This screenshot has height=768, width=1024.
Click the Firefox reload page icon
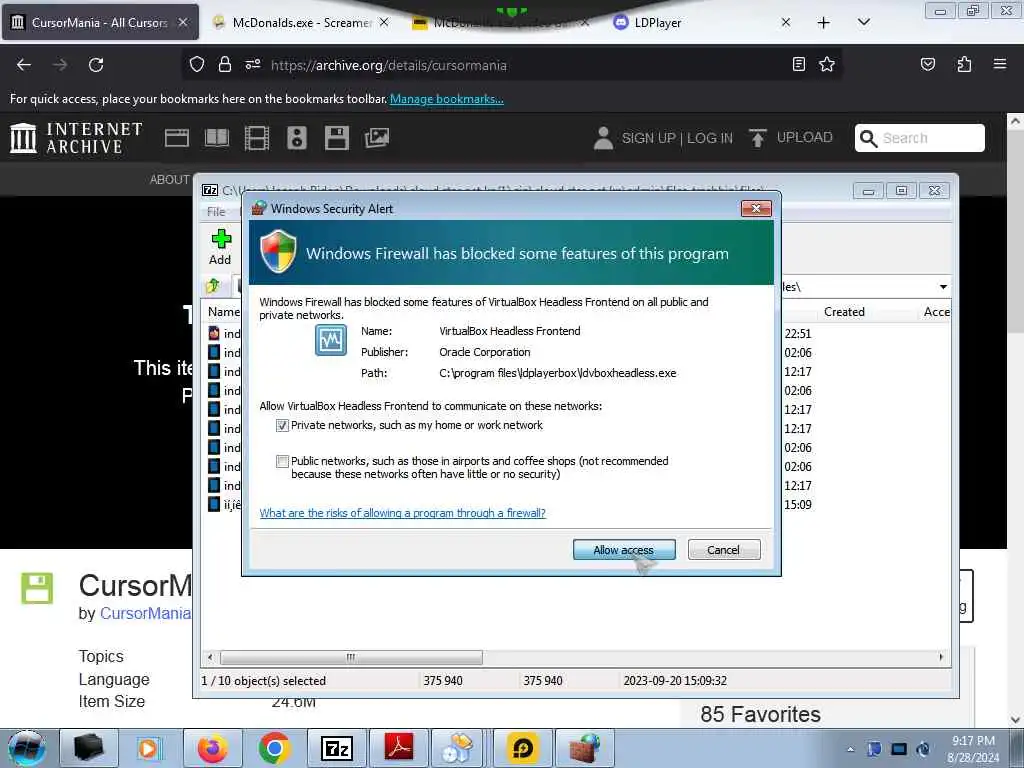tap(96, 65)
